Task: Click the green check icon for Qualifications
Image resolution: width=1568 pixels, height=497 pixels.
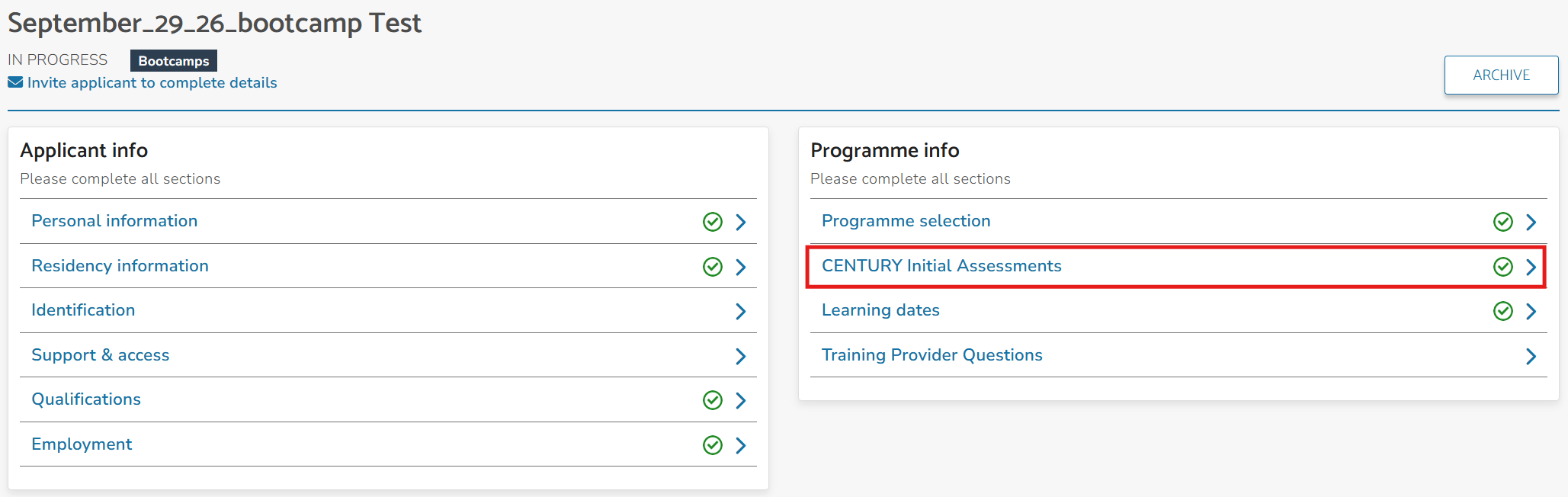Action: 713,400
